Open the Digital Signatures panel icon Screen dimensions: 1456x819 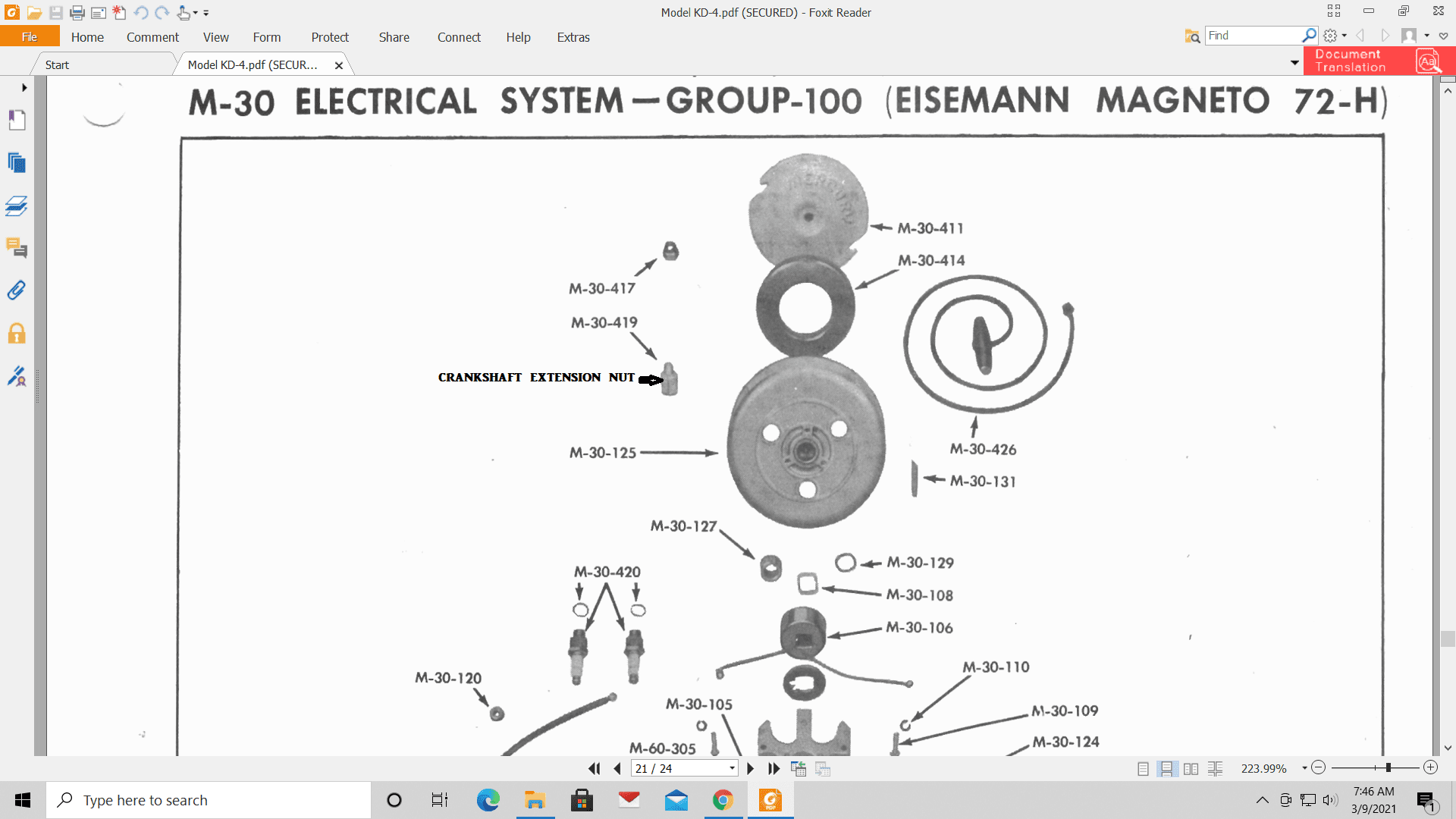pyautogui.click(x=17, y=376)
